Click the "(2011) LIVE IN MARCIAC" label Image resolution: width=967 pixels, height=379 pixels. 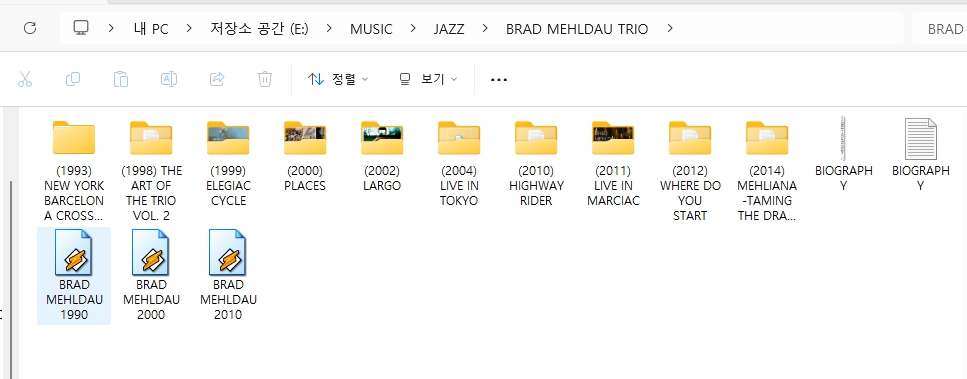pos(614,185)
